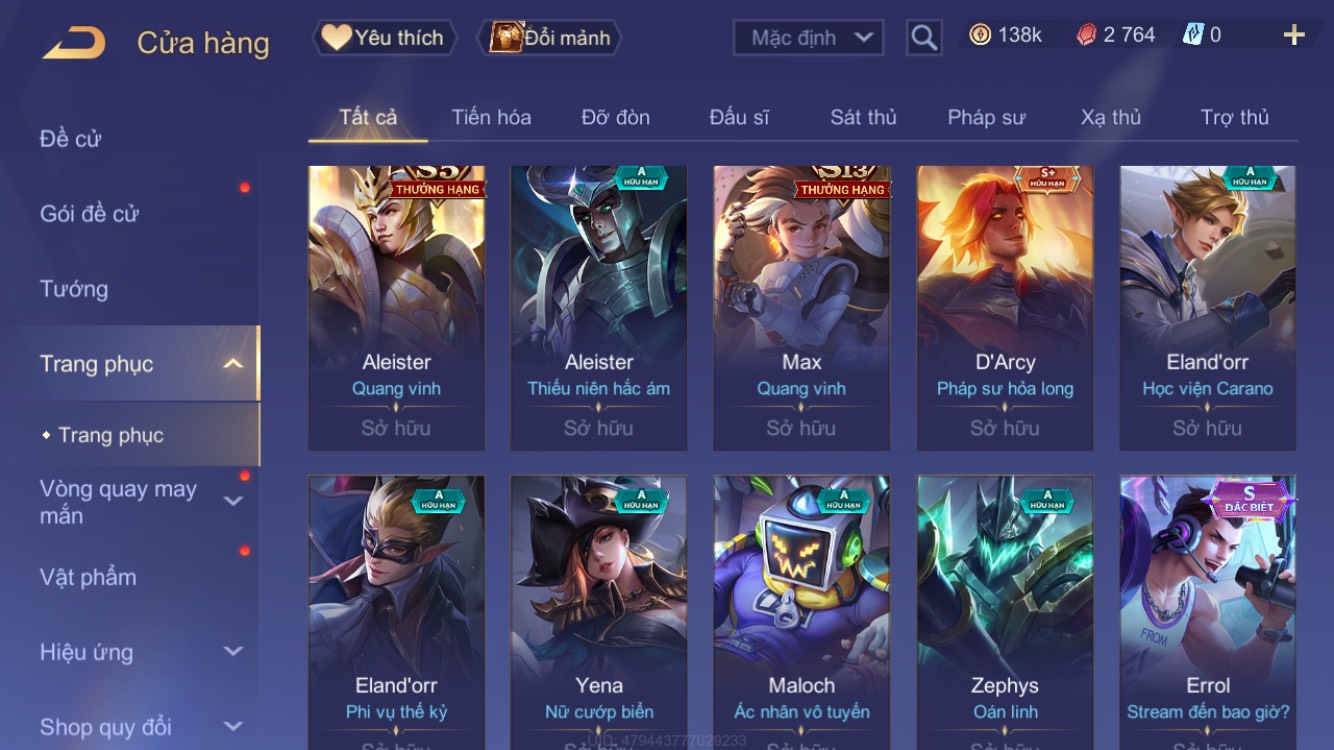Open the search magnifier icon
Viewport: 1334px width, 750px height.
coord(924,38)
